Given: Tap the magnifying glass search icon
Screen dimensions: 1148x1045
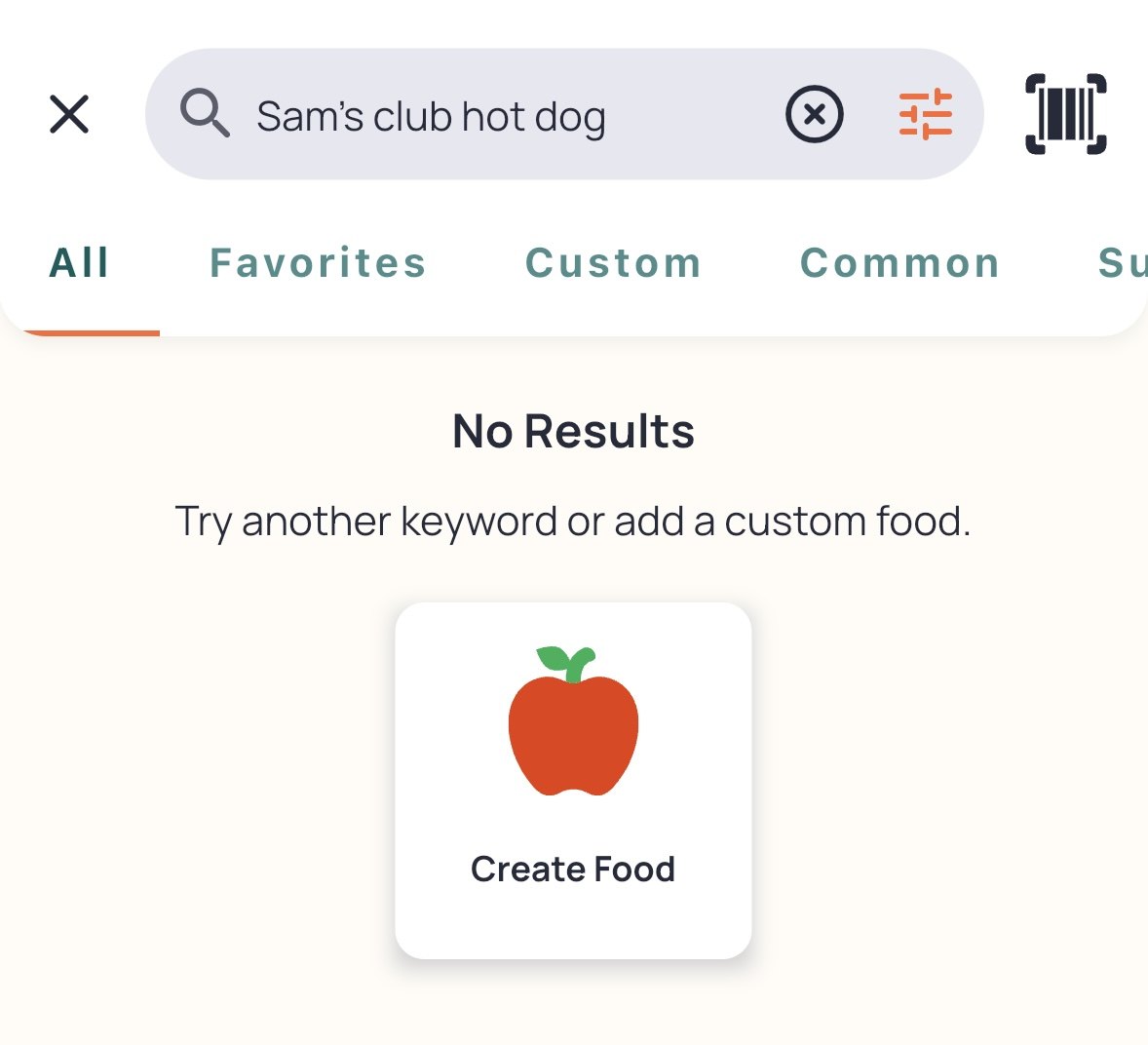Looking at the screenshot, I should (x=205, y=113).
